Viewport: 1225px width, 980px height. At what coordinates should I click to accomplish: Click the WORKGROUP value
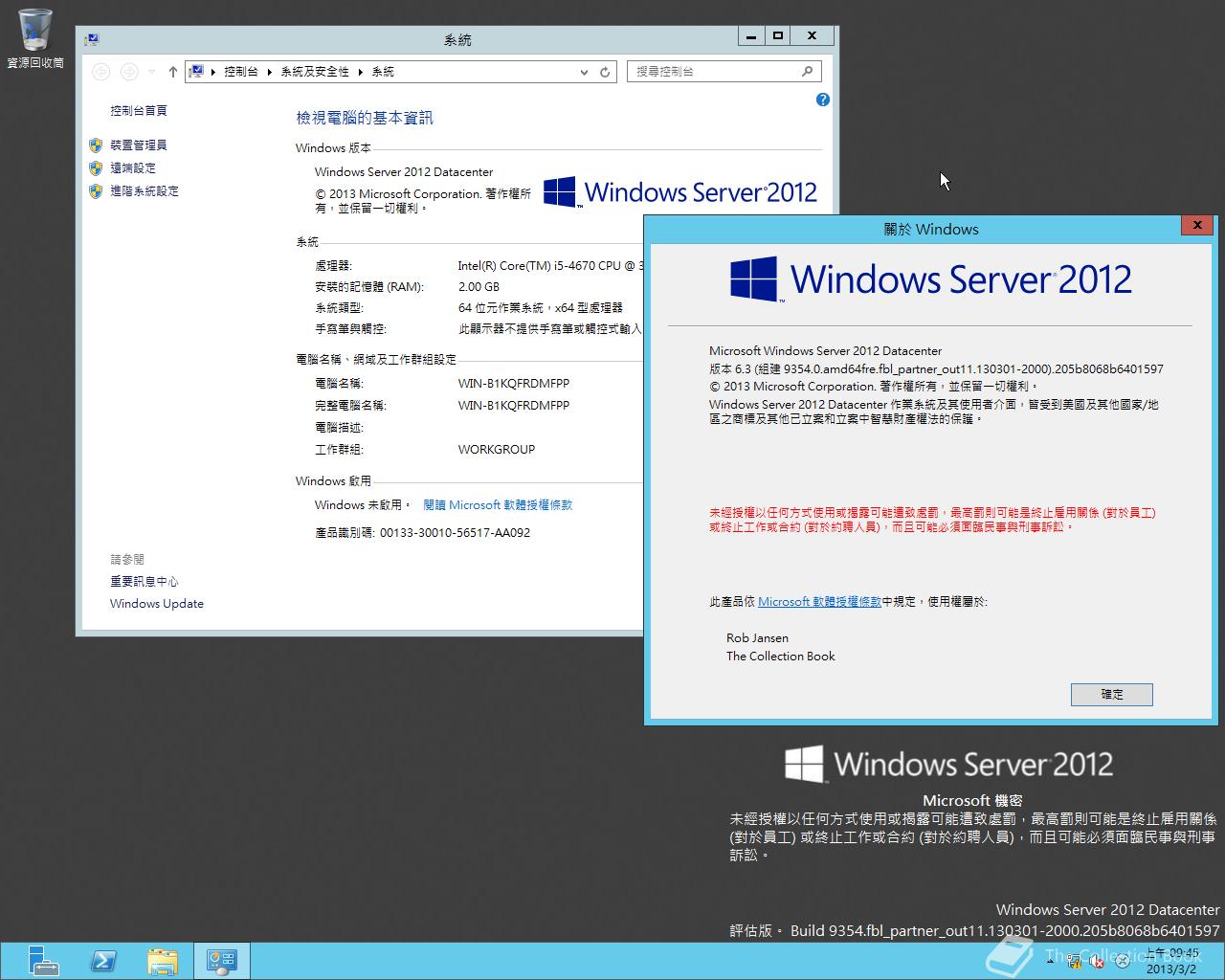pyautogui.click(x=497, y=450)
